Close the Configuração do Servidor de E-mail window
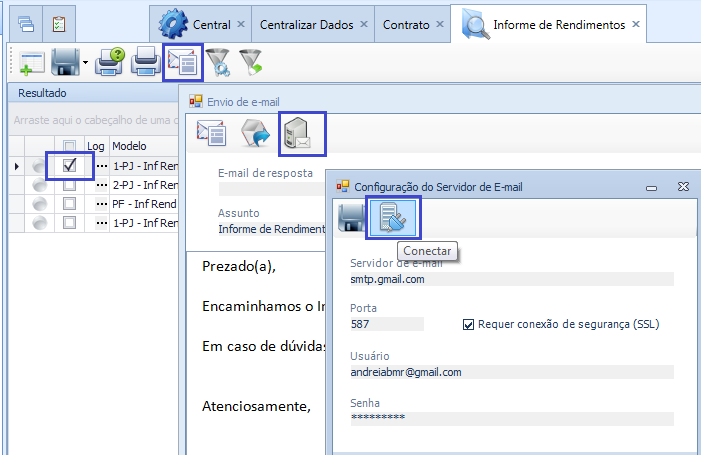 pyautogui.click(x=683, y=186)
